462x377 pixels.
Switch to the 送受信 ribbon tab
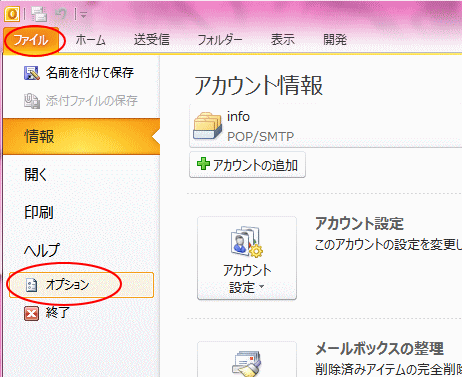click(152, 40)
